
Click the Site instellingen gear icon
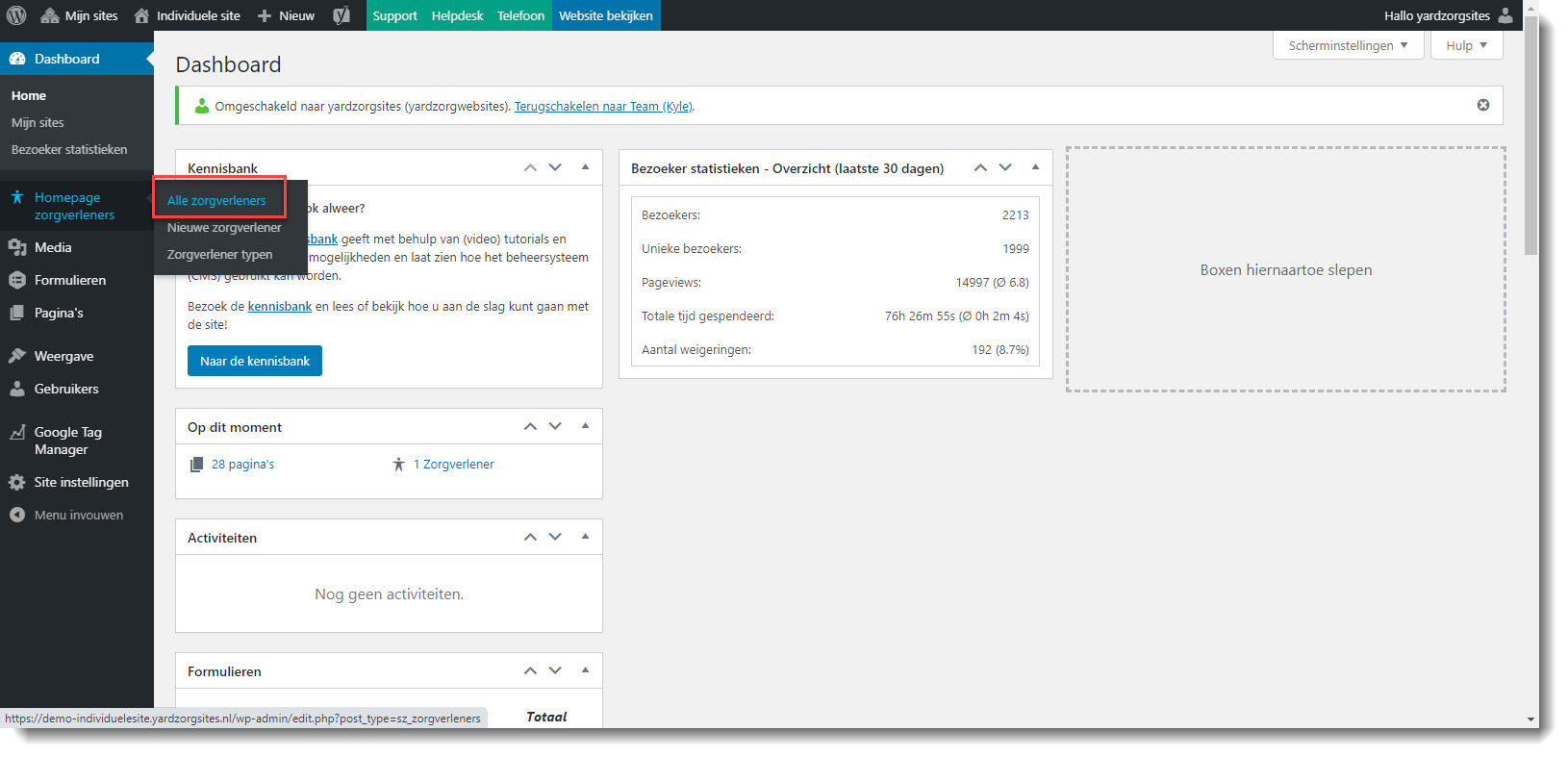(16, 482)
